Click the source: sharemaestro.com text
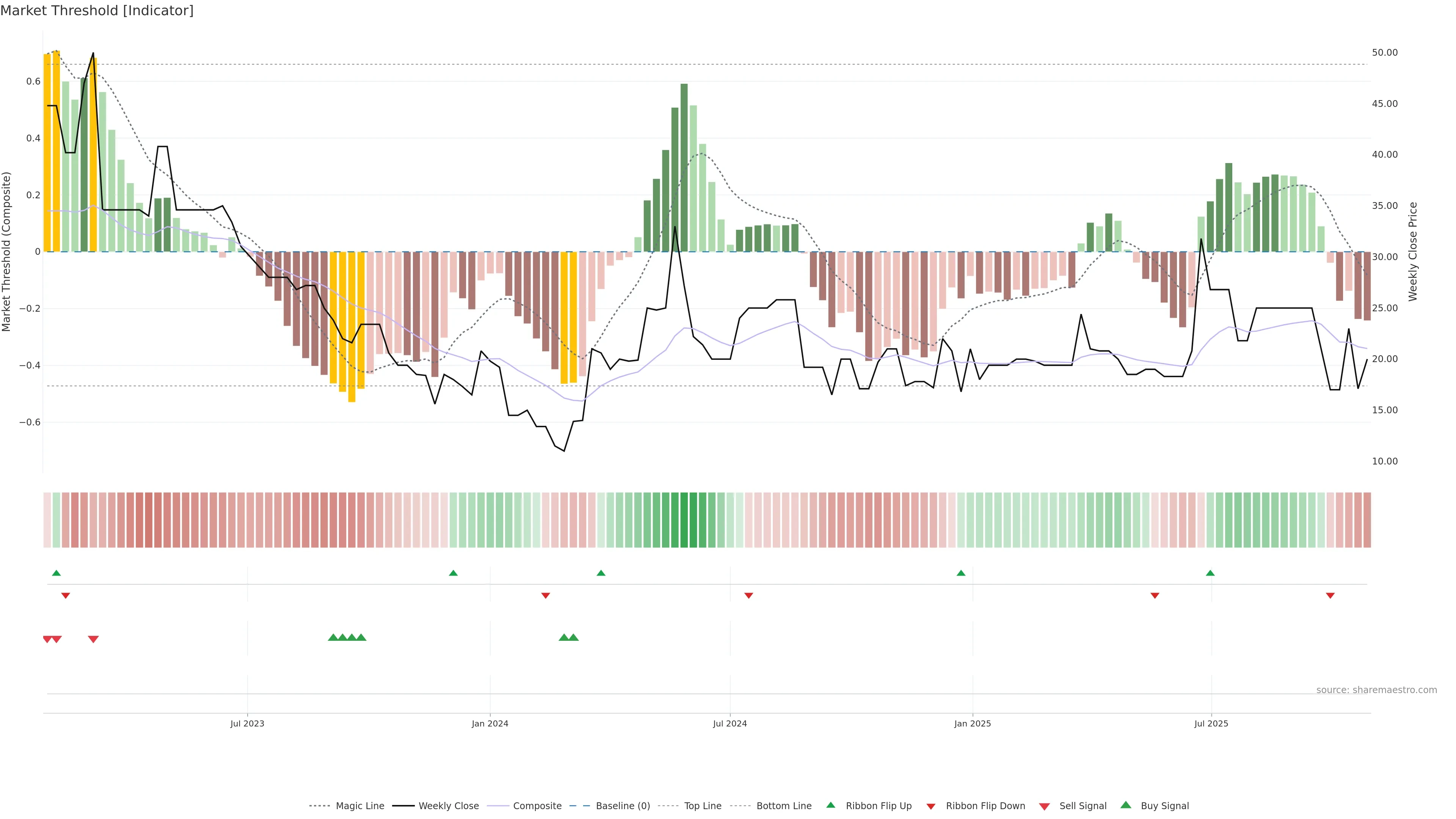 click(x=1376, y=690)
